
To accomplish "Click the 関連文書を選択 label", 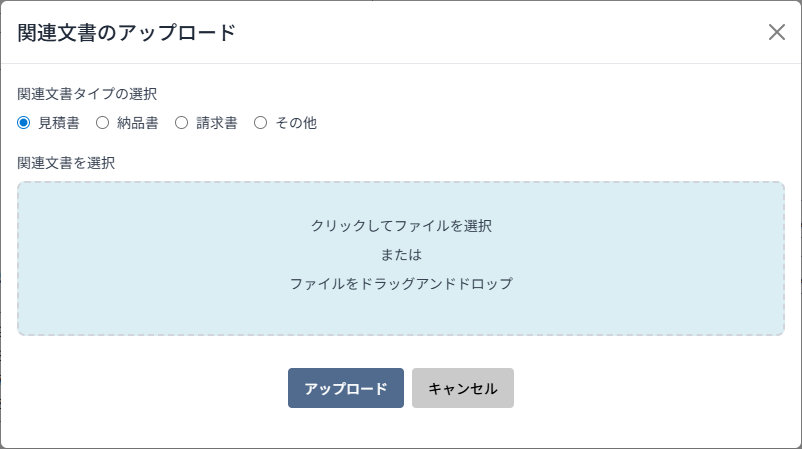I will (x=66, y=162).
